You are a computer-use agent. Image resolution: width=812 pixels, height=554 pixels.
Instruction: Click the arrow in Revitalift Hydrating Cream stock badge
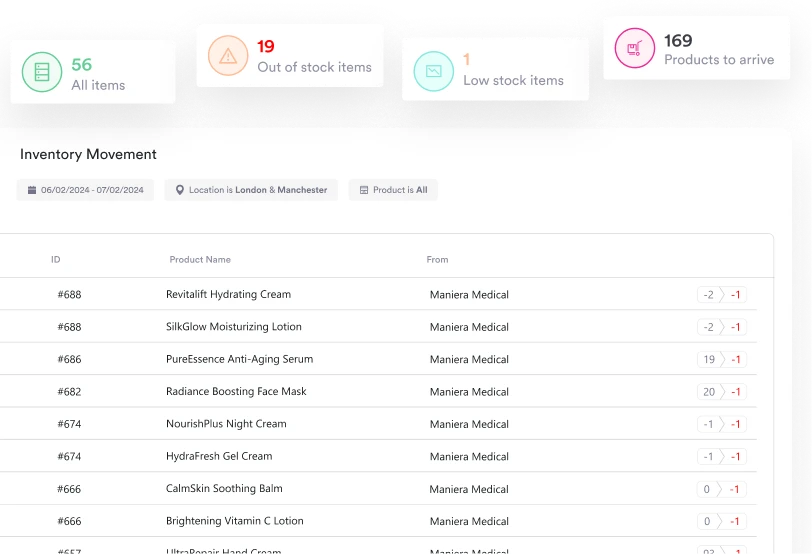pyautogui.click(x=721, y=295)
